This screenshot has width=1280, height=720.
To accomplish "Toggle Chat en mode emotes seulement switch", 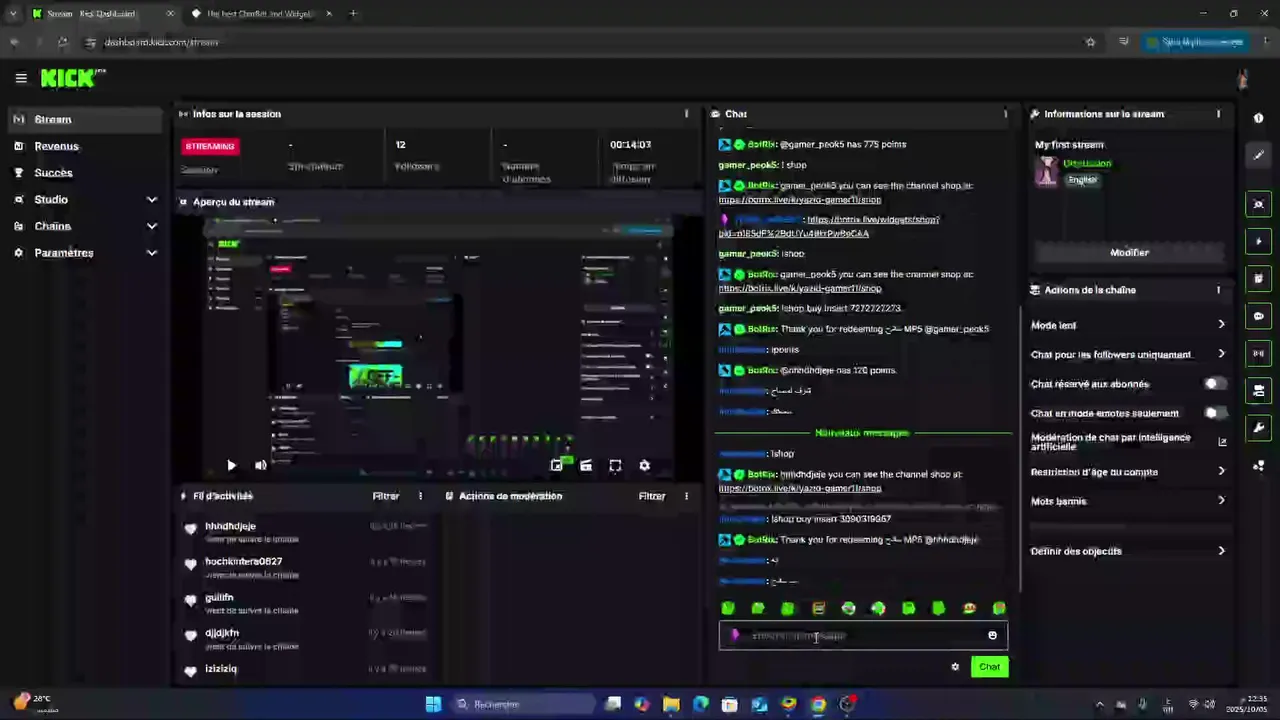I will point(1215,413).
